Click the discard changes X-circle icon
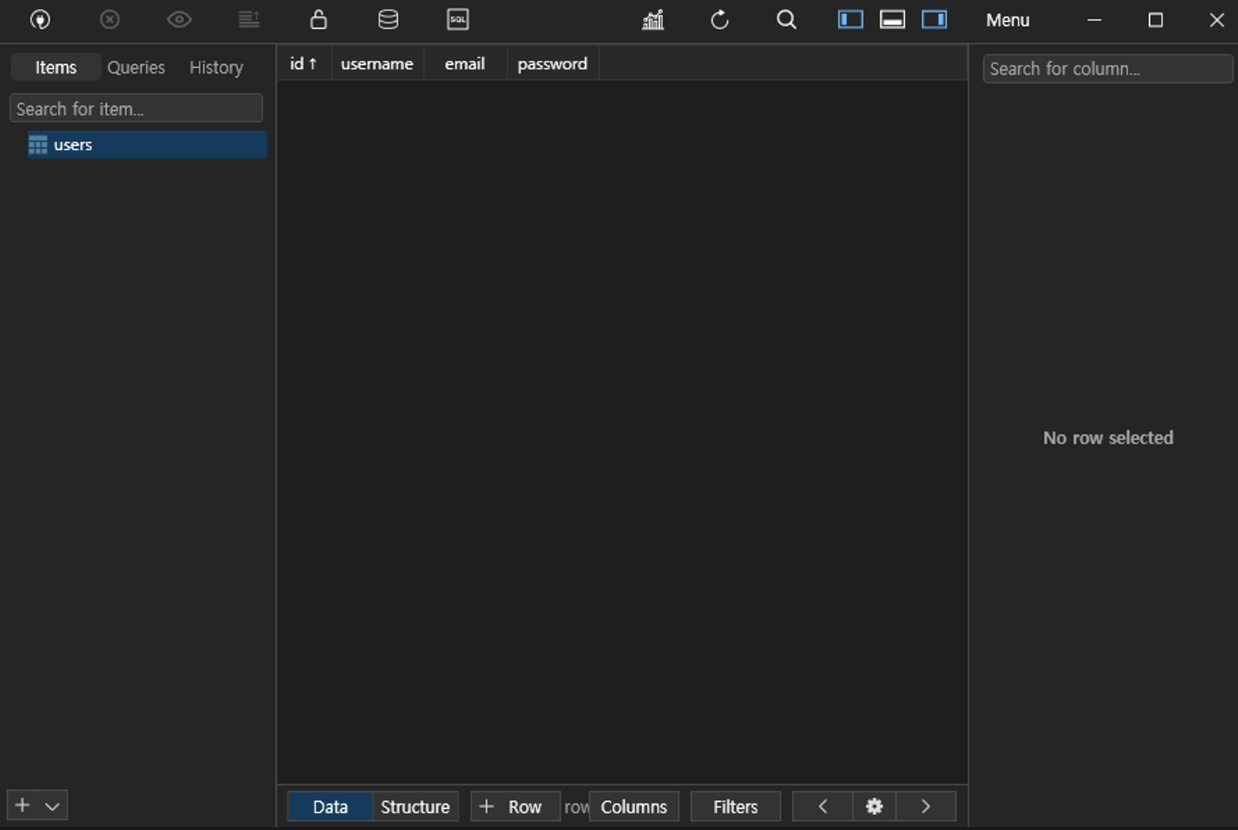The image size is (1238, 830). tap(110, 20)
